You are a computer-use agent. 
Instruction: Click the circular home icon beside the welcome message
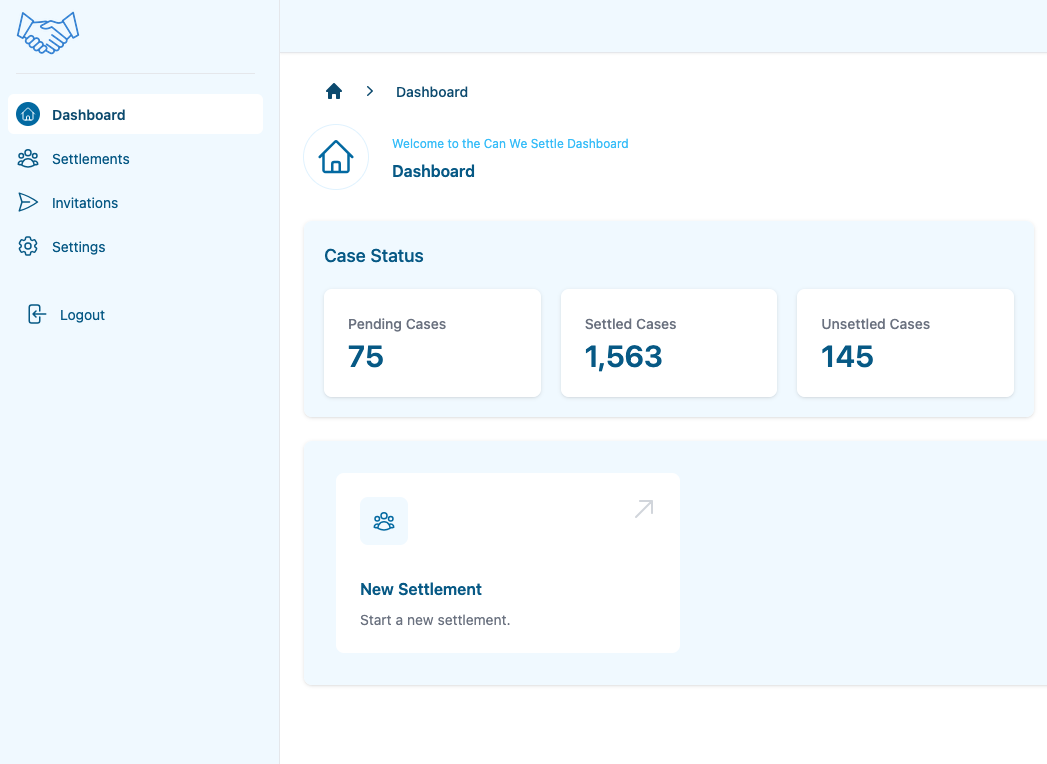pyautogui.click(x=336, y=157)
